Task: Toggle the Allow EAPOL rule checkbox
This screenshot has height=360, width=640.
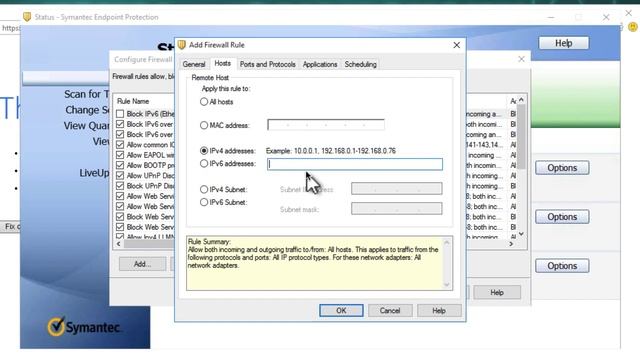Action: coord(120,155)
